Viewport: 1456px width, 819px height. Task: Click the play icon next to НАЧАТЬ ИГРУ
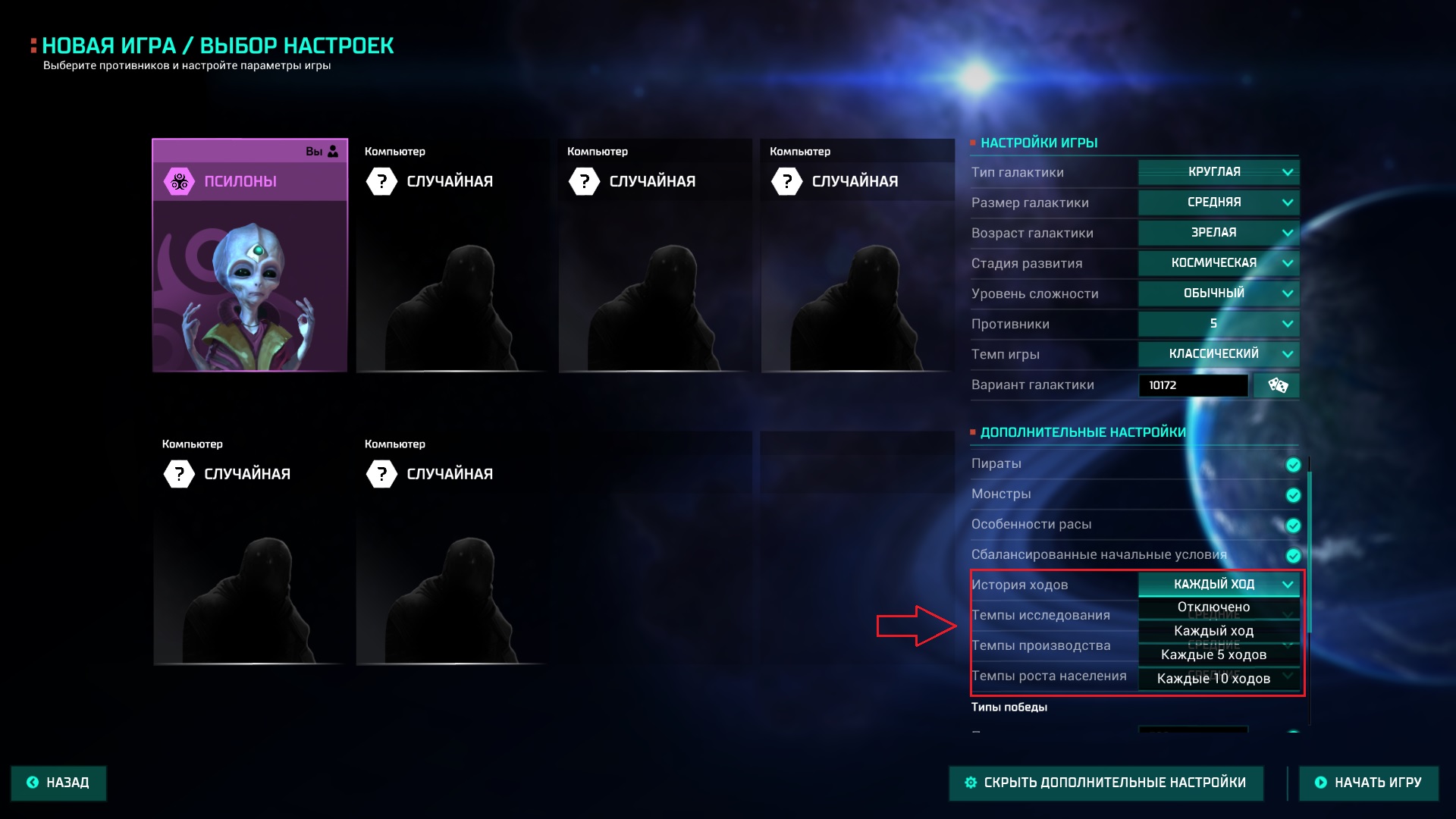coord(1321,783)
